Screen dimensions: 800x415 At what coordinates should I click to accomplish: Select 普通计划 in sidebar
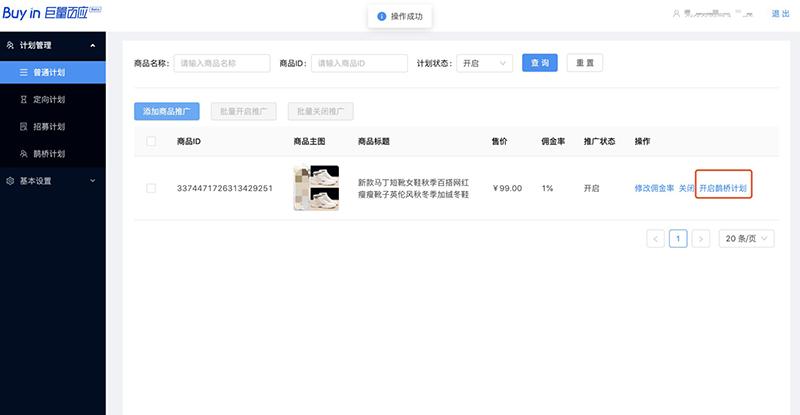[52, 73]
